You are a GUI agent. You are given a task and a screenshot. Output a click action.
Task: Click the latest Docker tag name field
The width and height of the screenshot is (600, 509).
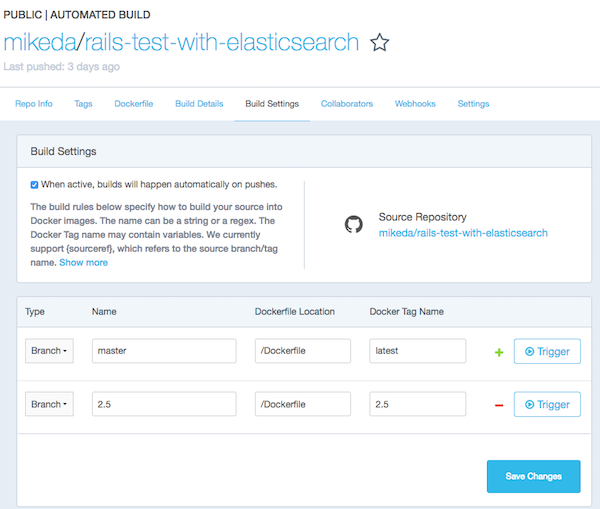pyautogui.click(x=417, y=351)
